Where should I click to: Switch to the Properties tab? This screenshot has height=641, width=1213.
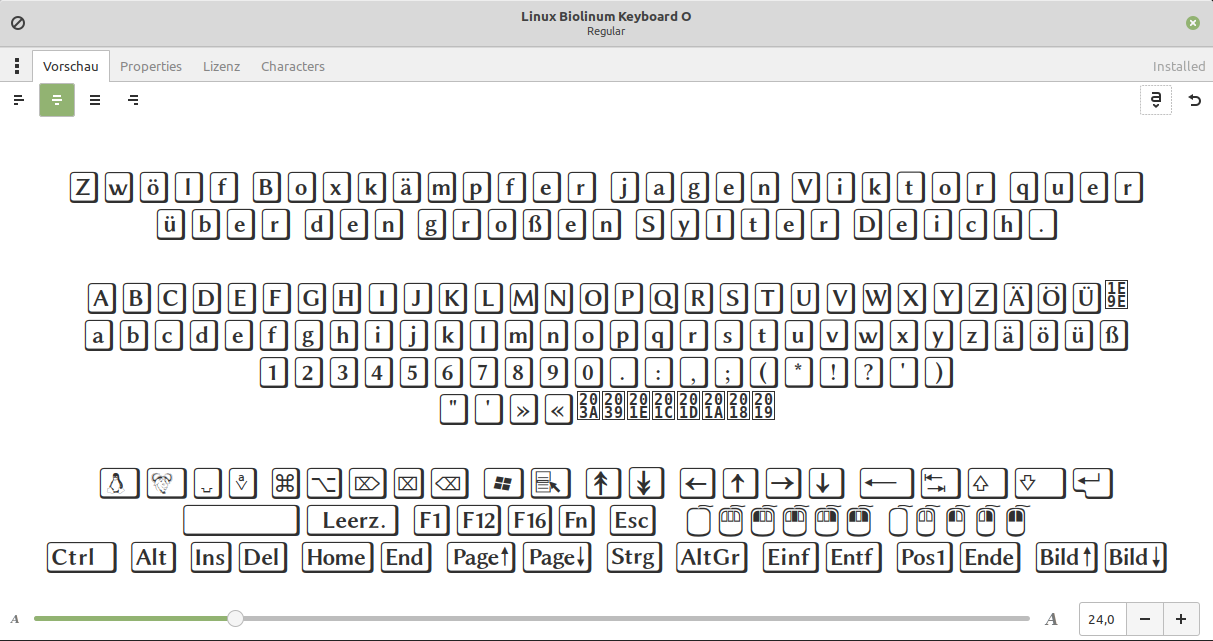tap(151, 66)
